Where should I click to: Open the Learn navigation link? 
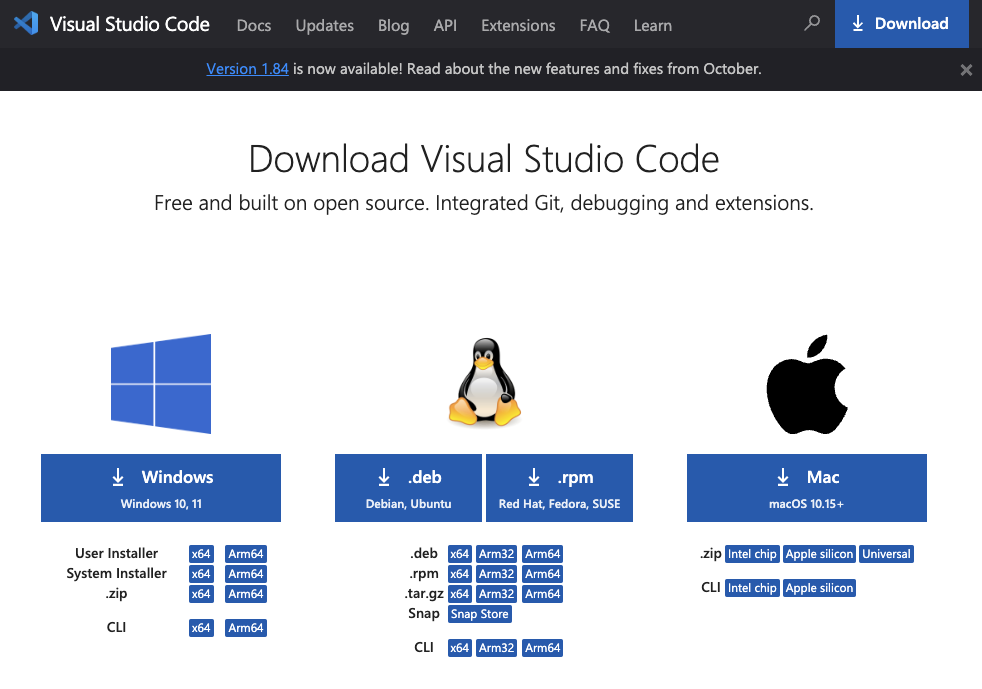(653, 26)
